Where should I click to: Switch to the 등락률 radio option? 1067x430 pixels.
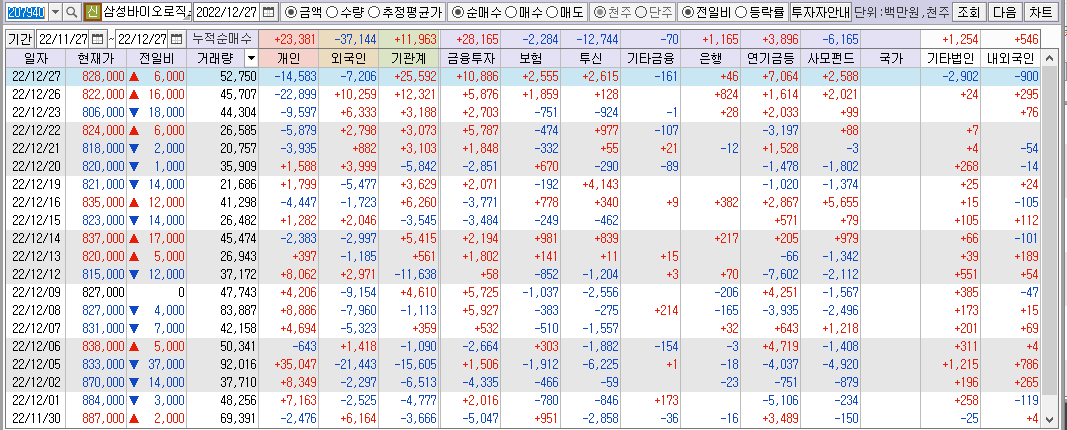tap(742, 12)
